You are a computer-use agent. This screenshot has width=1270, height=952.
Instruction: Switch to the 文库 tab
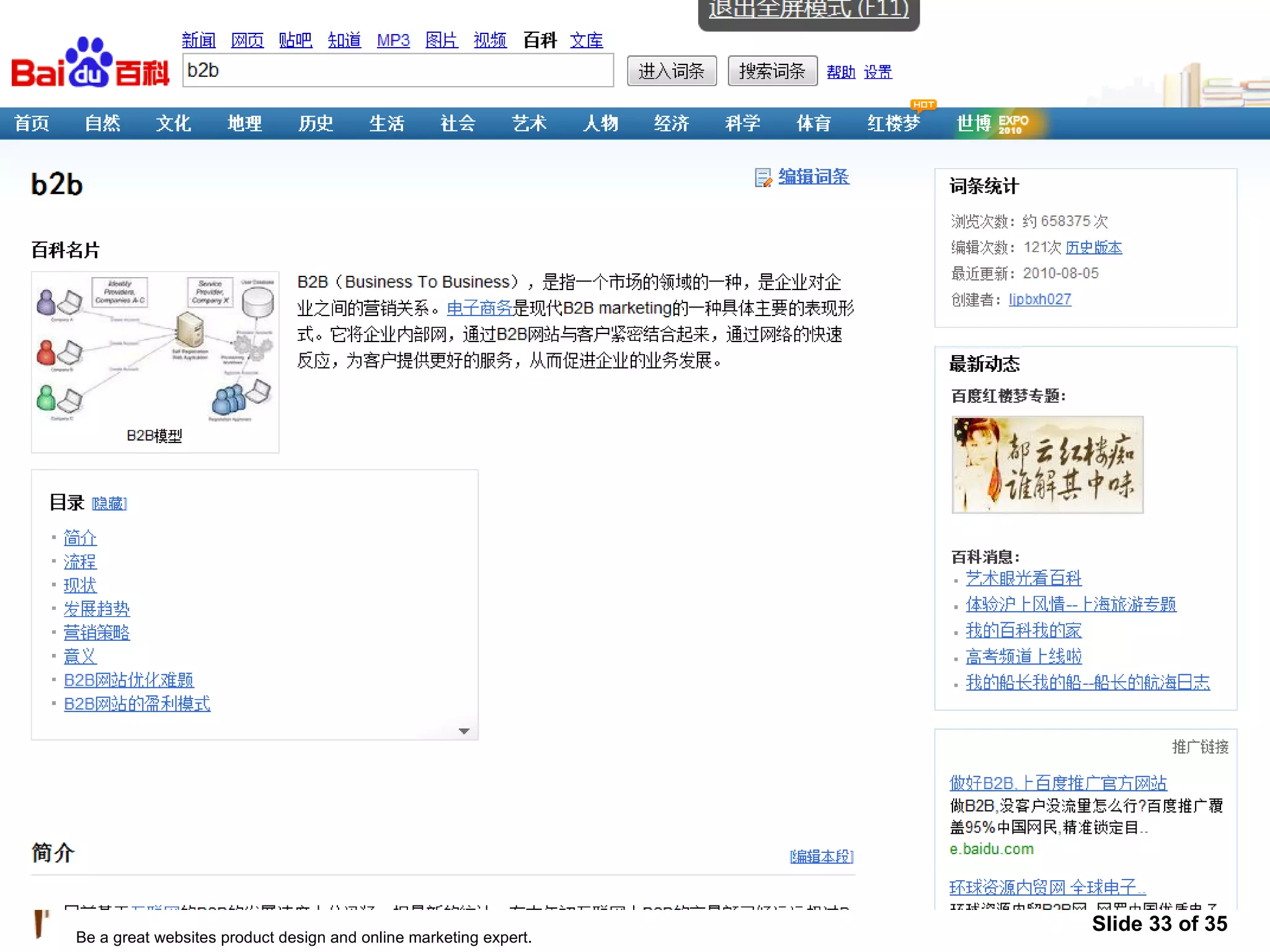[586, 41]
